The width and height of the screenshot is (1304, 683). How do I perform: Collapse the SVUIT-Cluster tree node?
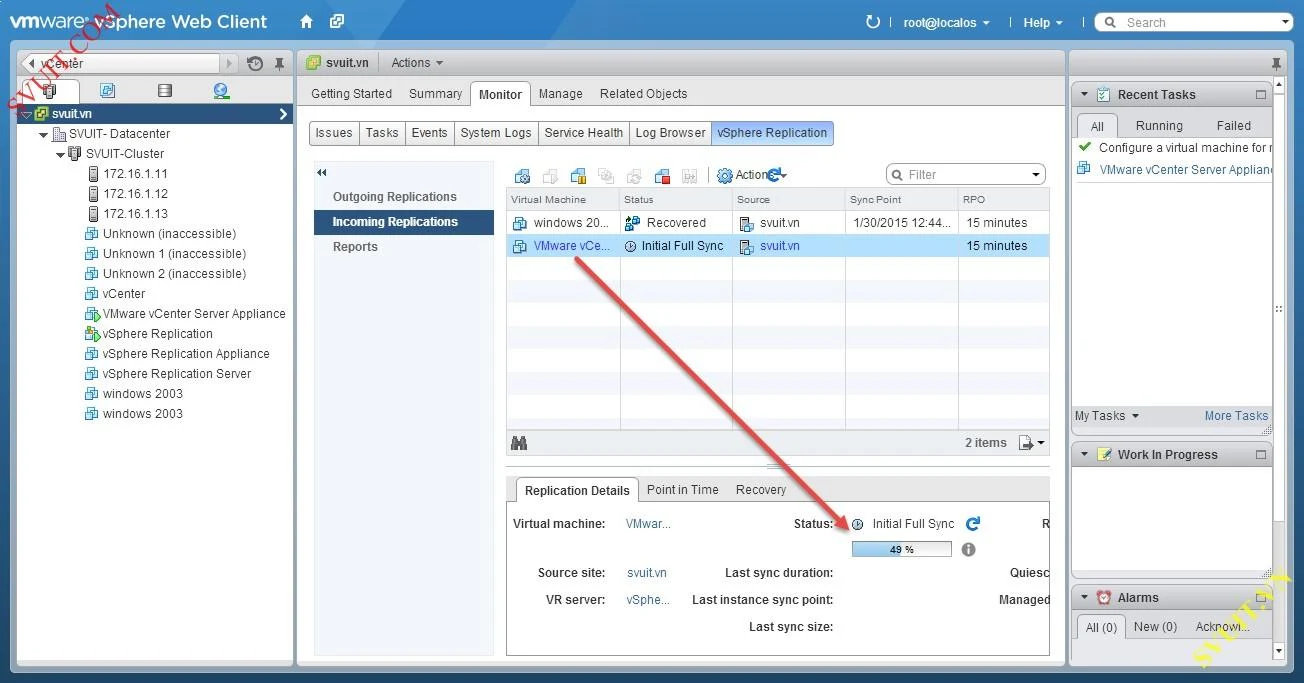(x=61, y=154)
